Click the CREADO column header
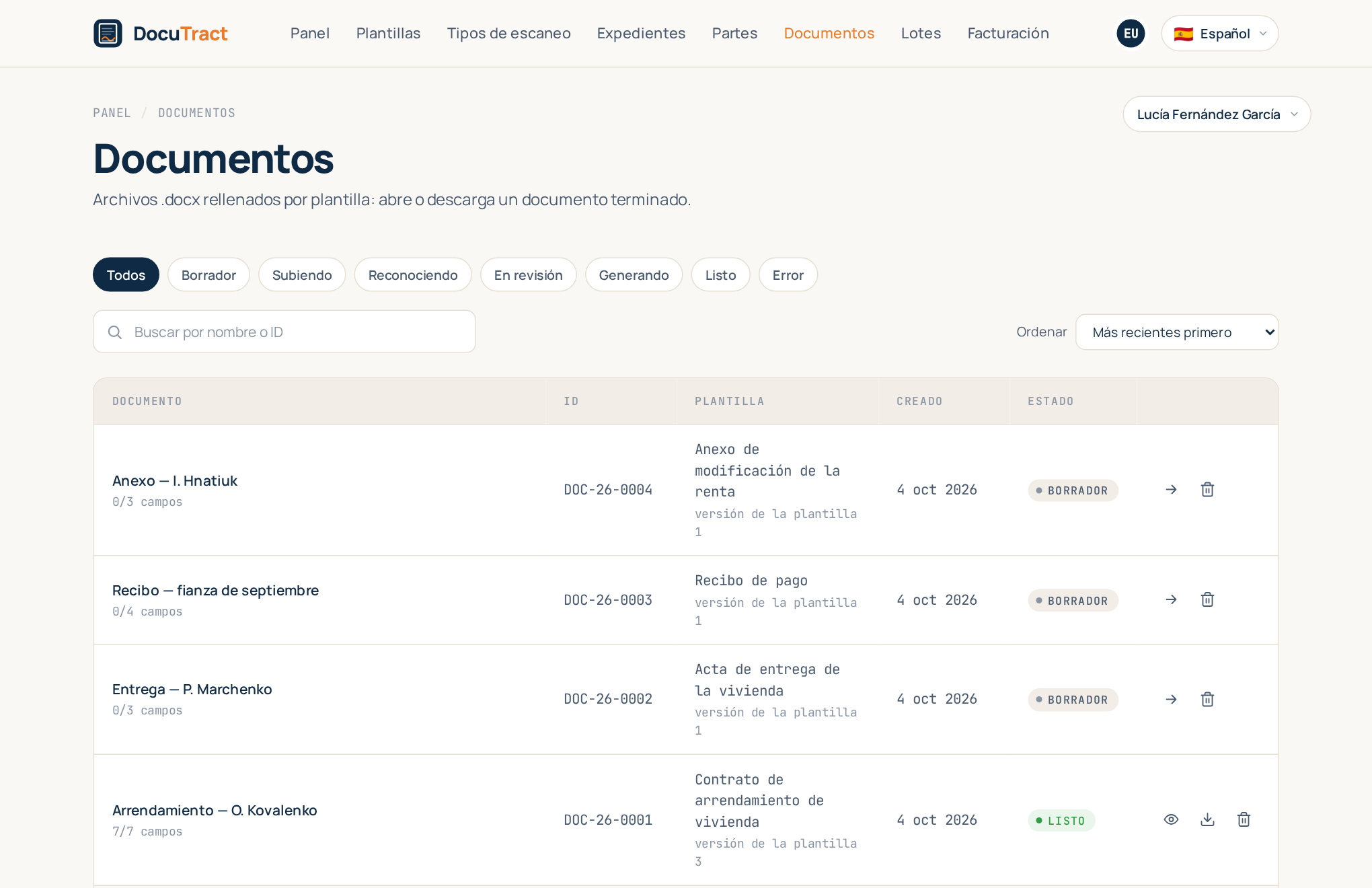The height and width of the screenshot is (888, 1372). (x=919, y=402)
